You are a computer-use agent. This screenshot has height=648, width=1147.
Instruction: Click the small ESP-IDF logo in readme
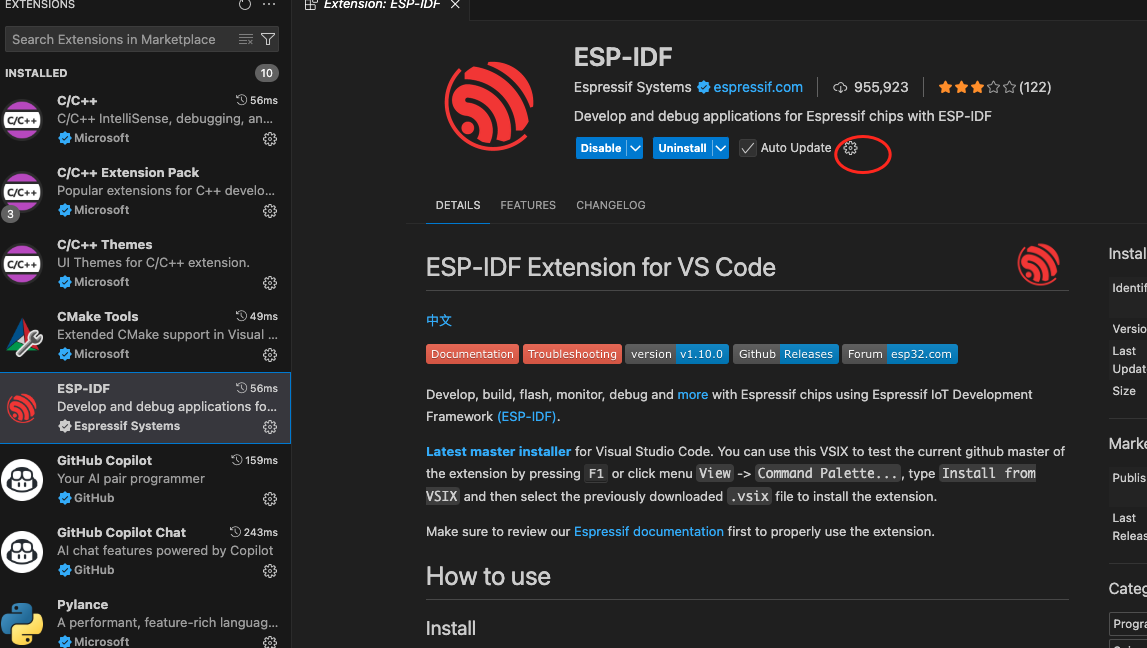tap(1038, 264)
